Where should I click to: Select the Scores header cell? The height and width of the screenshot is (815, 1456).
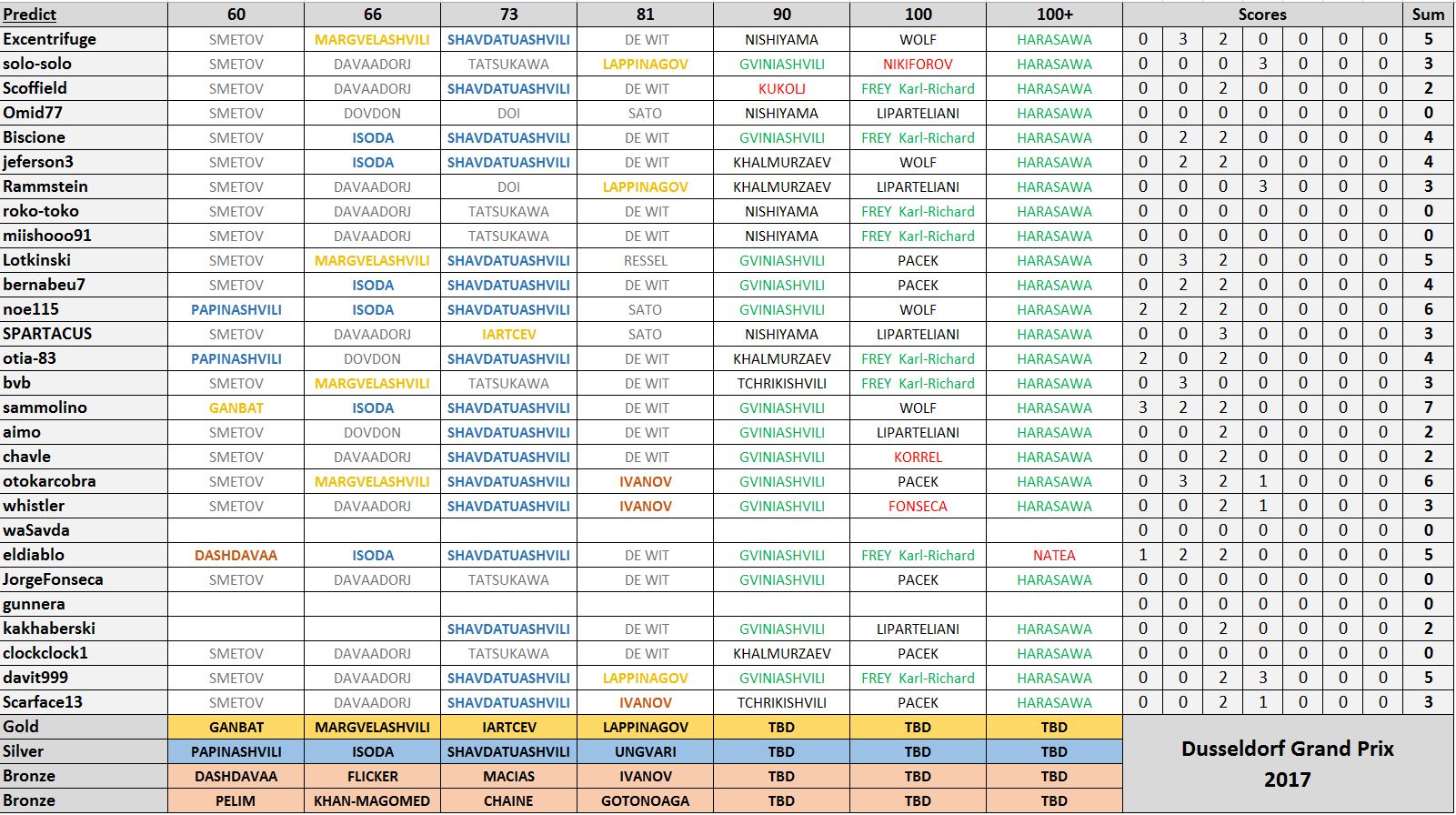(1262, 14)
